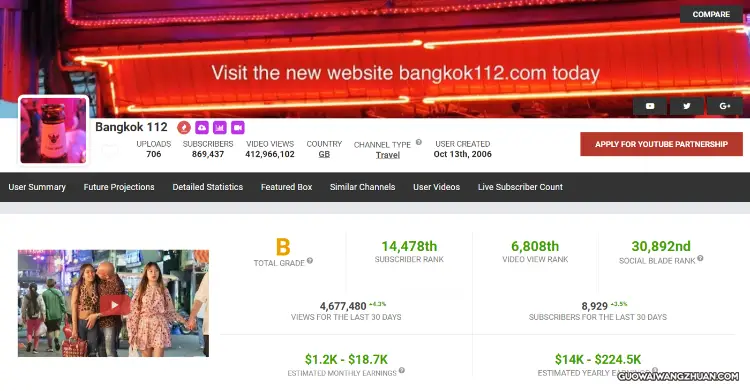Click help icon next to Total Grade
This screenshot has height=391, width=750.
click(310, 261)
